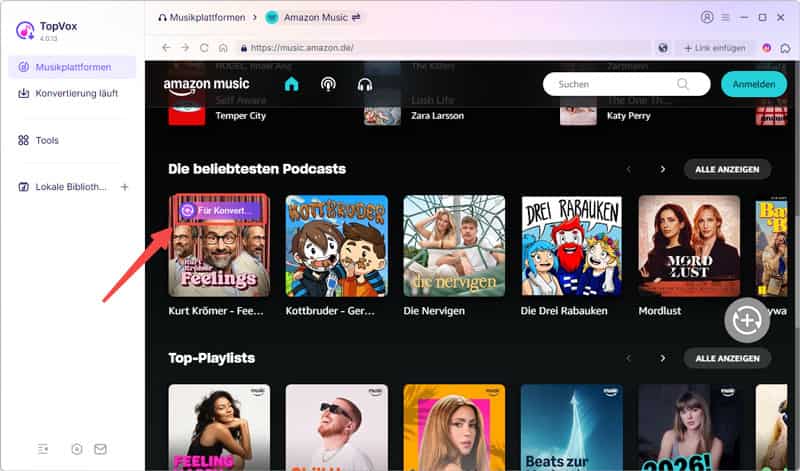Click ALLE ANZEIGEN for Die beliebtesten Podcasts
Image resolution: width=800 pixels, height=471 pixels.
pyautogui.click(x=727, y=169)
